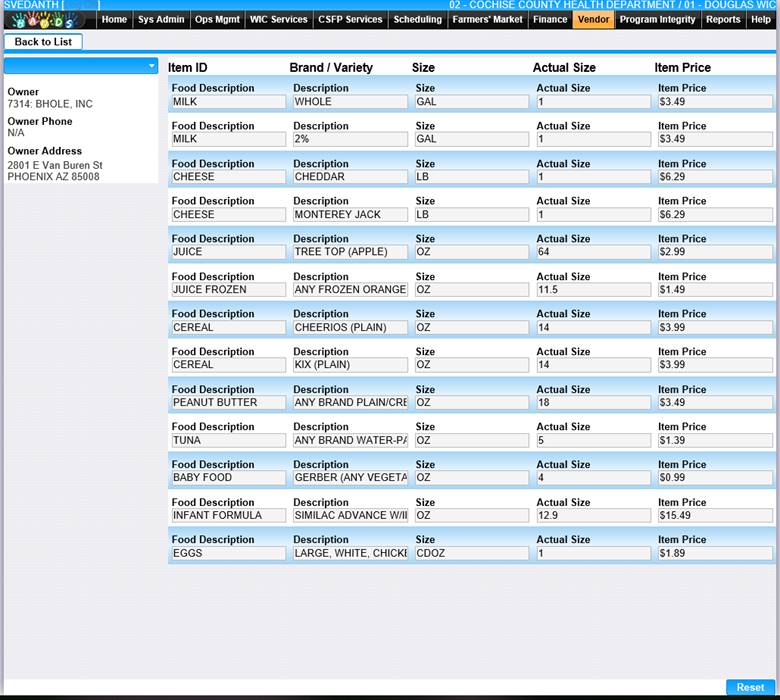Click the $1.39 item price field
The image size is (780, 700).
pyautogui.click(x=715, y=441)
